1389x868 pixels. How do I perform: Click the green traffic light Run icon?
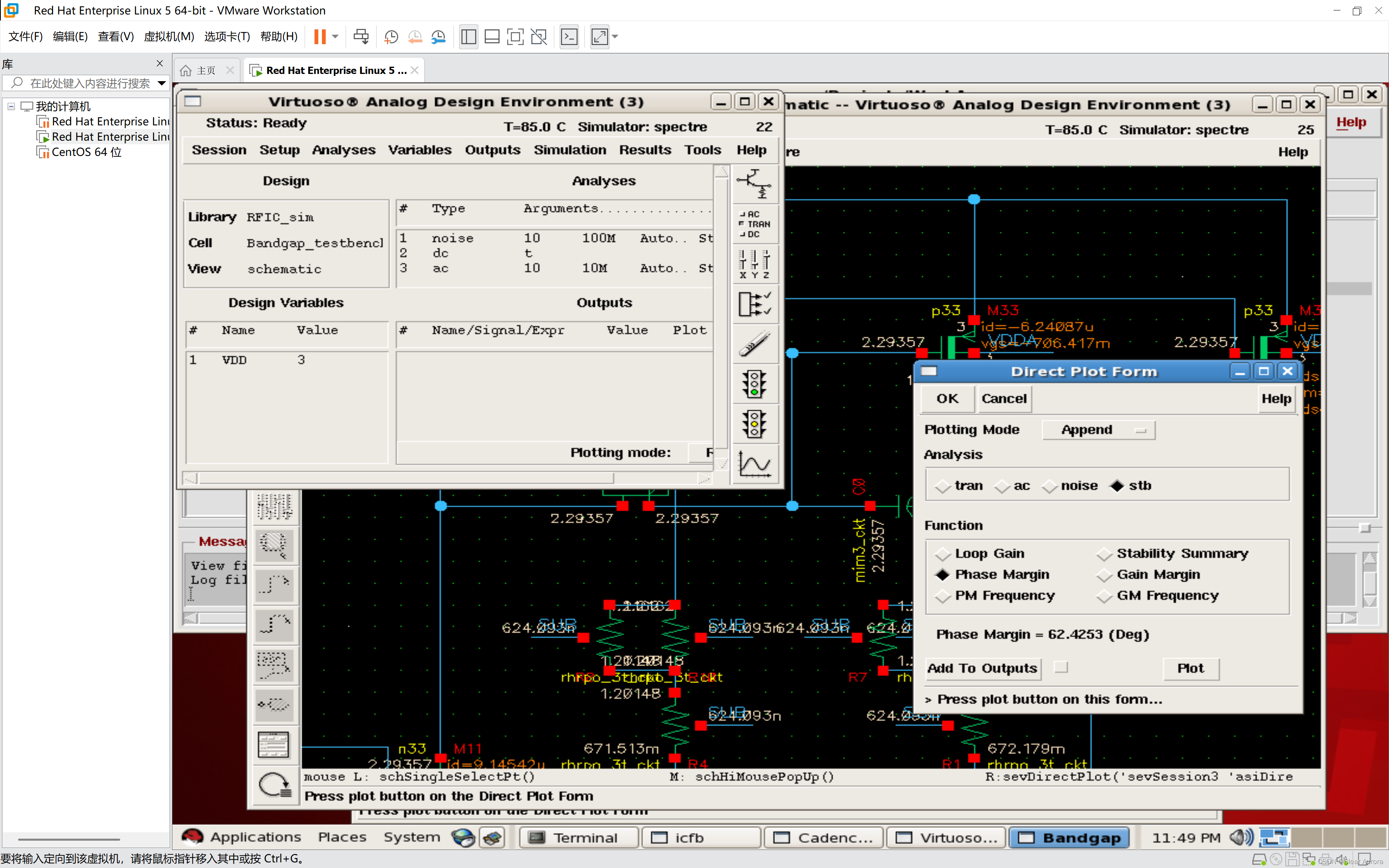point(754,384)
